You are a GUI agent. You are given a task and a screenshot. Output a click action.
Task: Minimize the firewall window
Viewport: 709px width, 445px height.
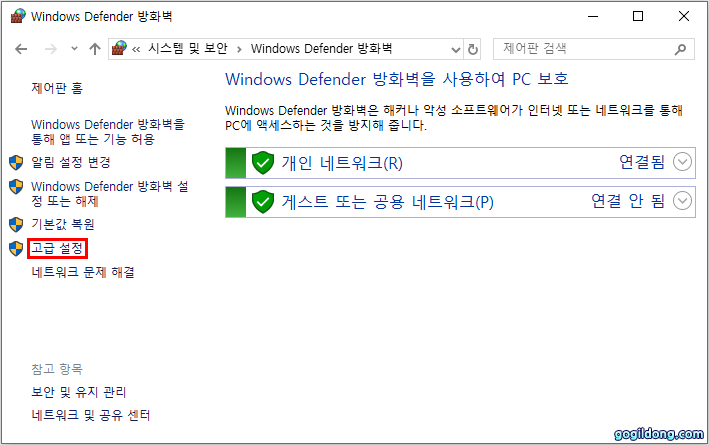point(593,16)
